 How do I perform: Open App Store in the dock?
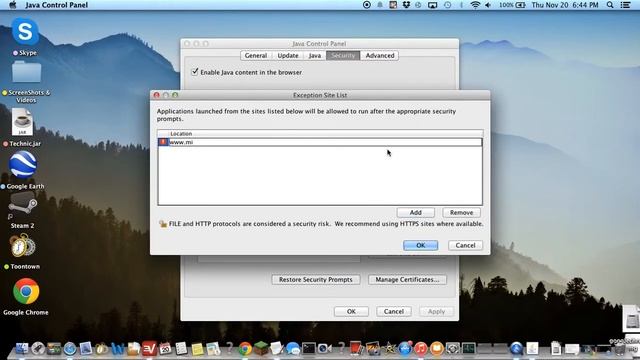[405, 349]
